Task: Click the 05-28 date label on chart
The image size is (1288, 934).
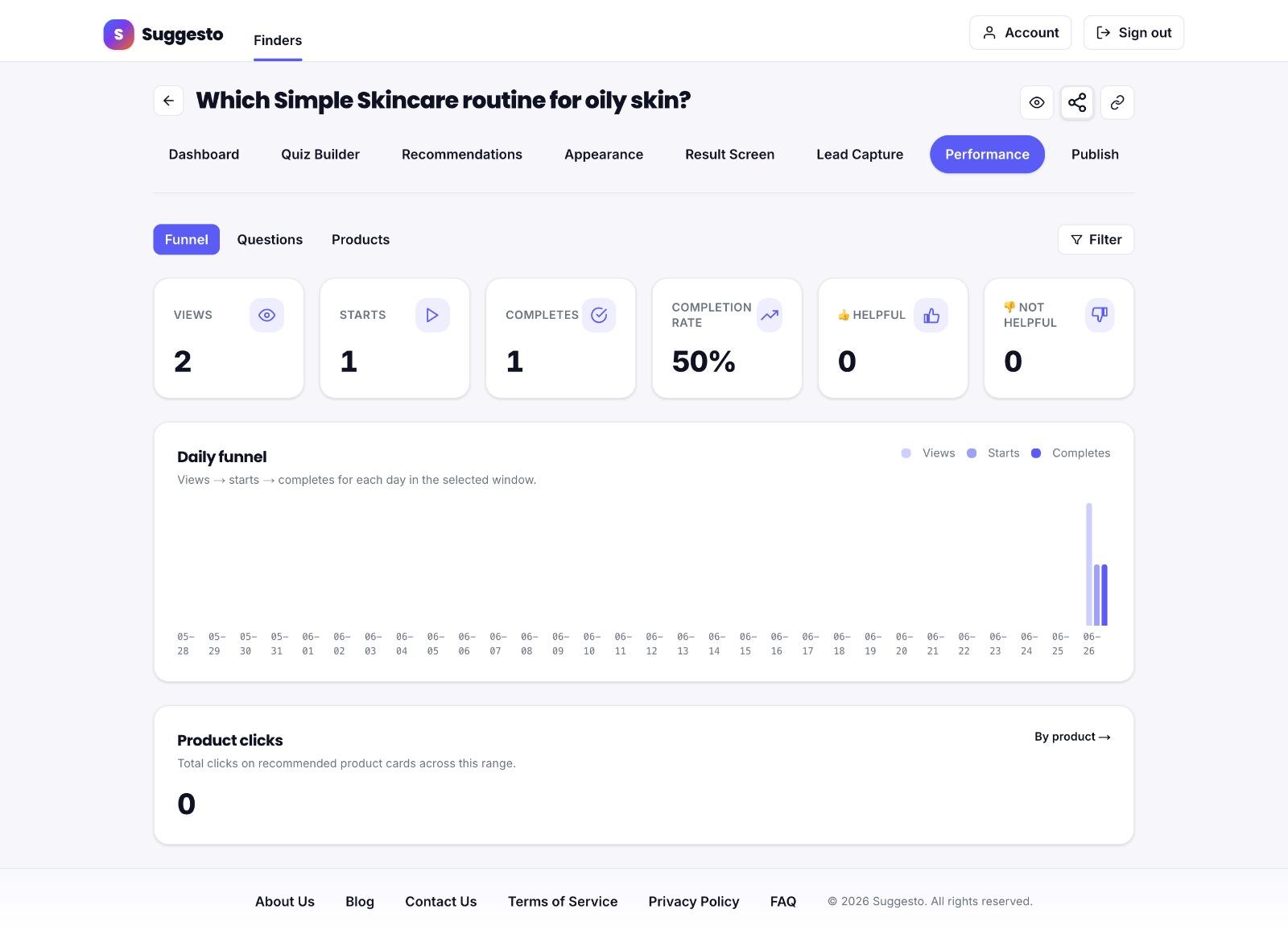Action: click(x=184, y=644)
